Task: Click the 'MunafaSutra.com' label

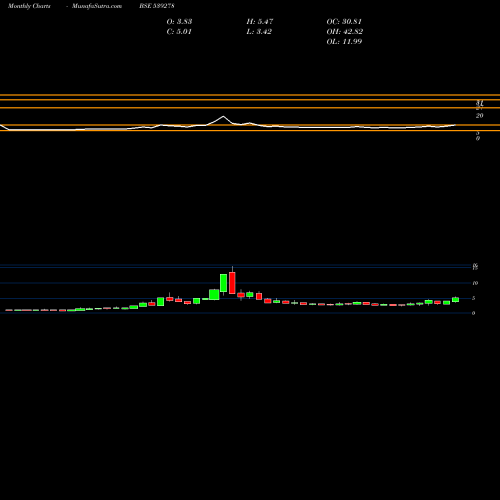Action: tap(97, 6)
